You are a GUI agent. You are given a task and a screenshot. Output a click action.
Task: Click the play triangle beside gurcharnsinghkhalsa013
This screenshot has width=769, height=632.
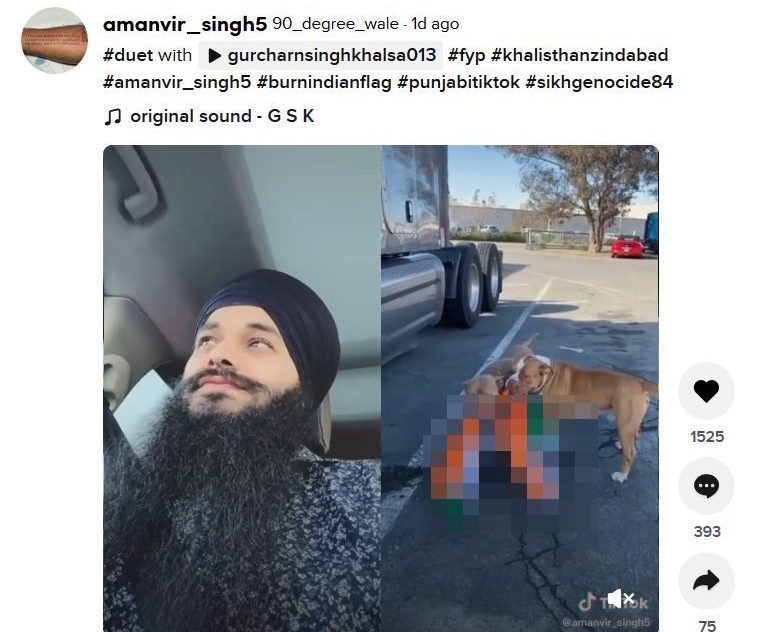[x=214, y=55]
